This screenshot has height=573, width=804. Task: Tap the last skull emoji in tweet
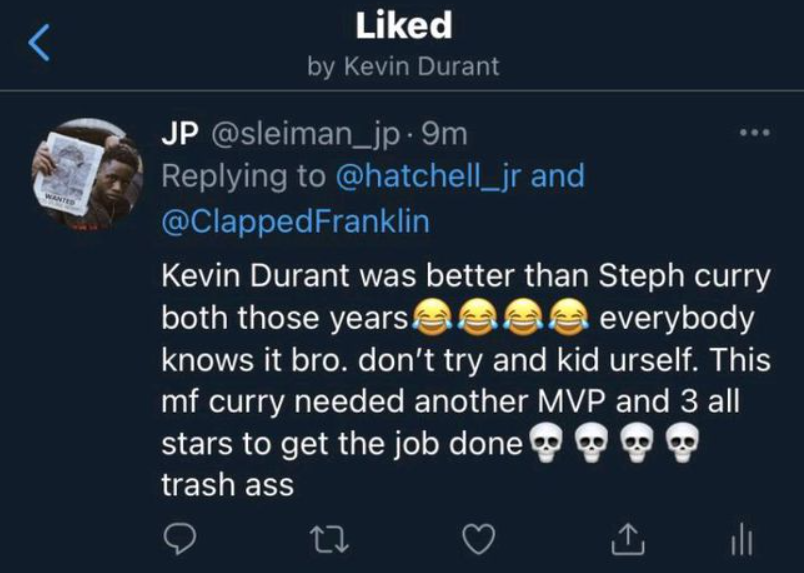coord(680,442)
